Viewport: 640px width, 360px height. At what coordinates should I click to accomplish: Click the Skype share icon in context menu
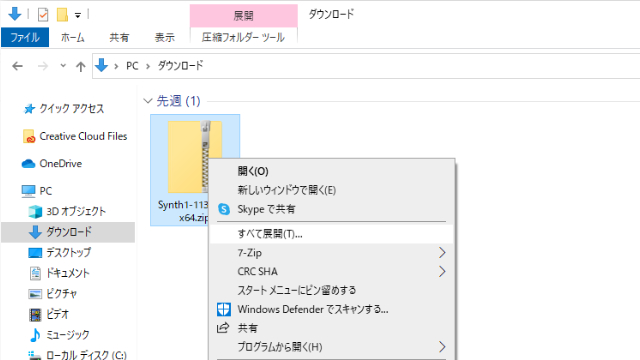click(x=224, y=209)
